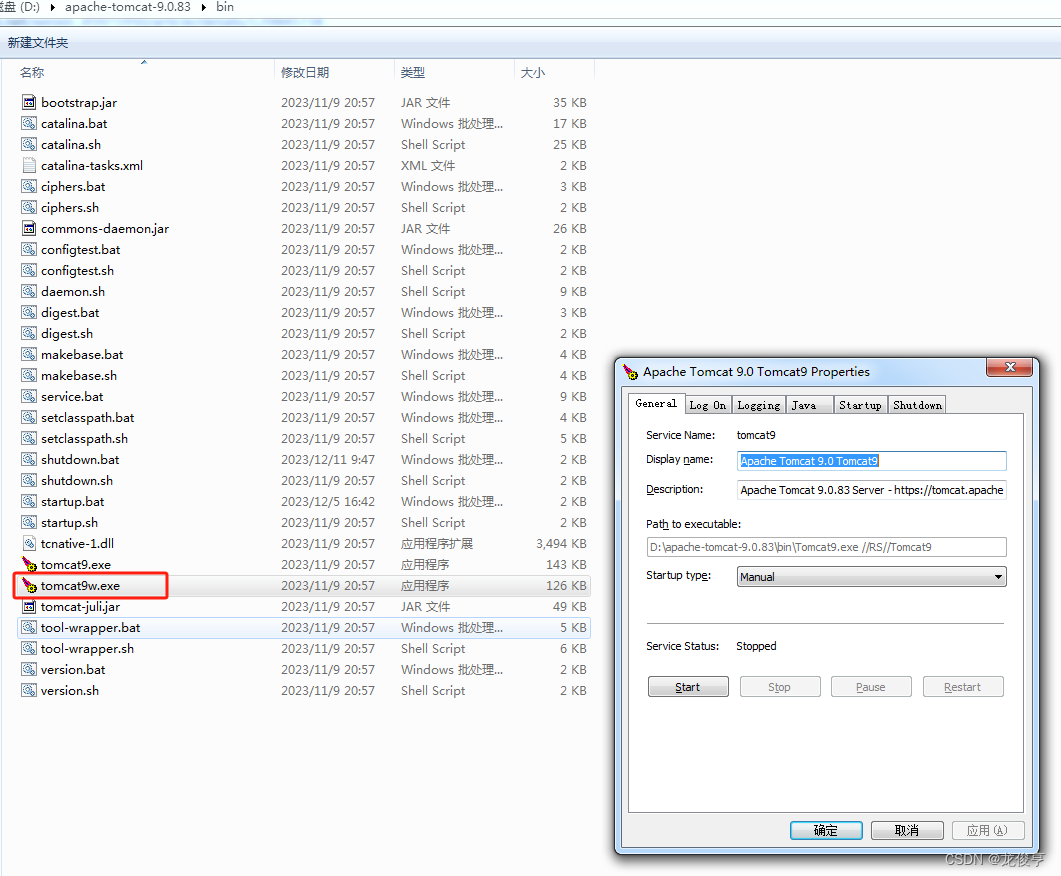Image resolution: width=1061 pixels, height=876 pixels.
Task: Expand the apache-tomcat-9.0.83 breadcrumb arrow
Action: (204, 7)
